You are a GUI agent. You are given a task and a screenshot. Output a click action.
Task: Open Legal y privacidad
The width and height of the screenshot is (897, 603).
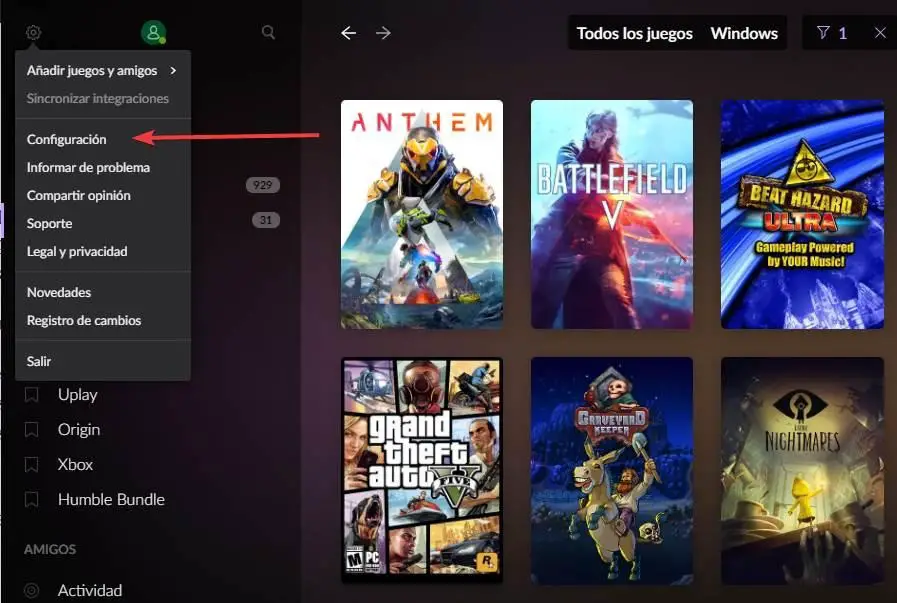103,252
